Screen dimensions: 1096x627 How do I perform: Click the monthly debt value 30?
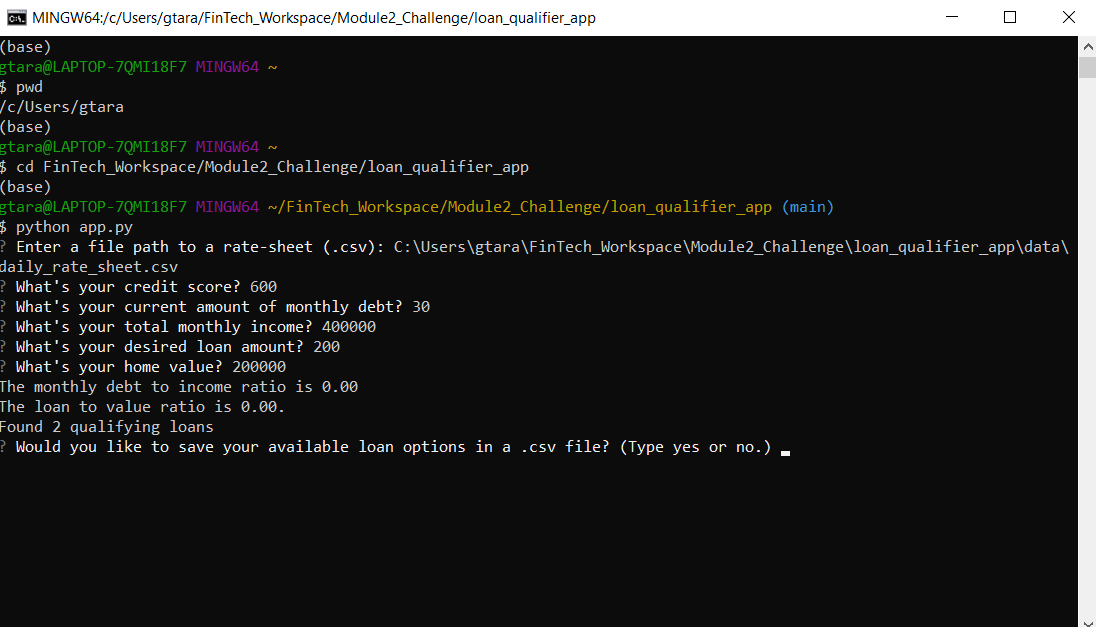coord(421,307)
